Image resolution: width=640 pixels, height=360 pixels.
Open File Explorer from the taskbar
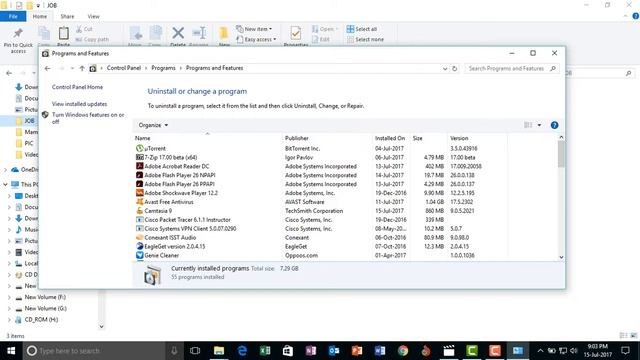[219, 351]
